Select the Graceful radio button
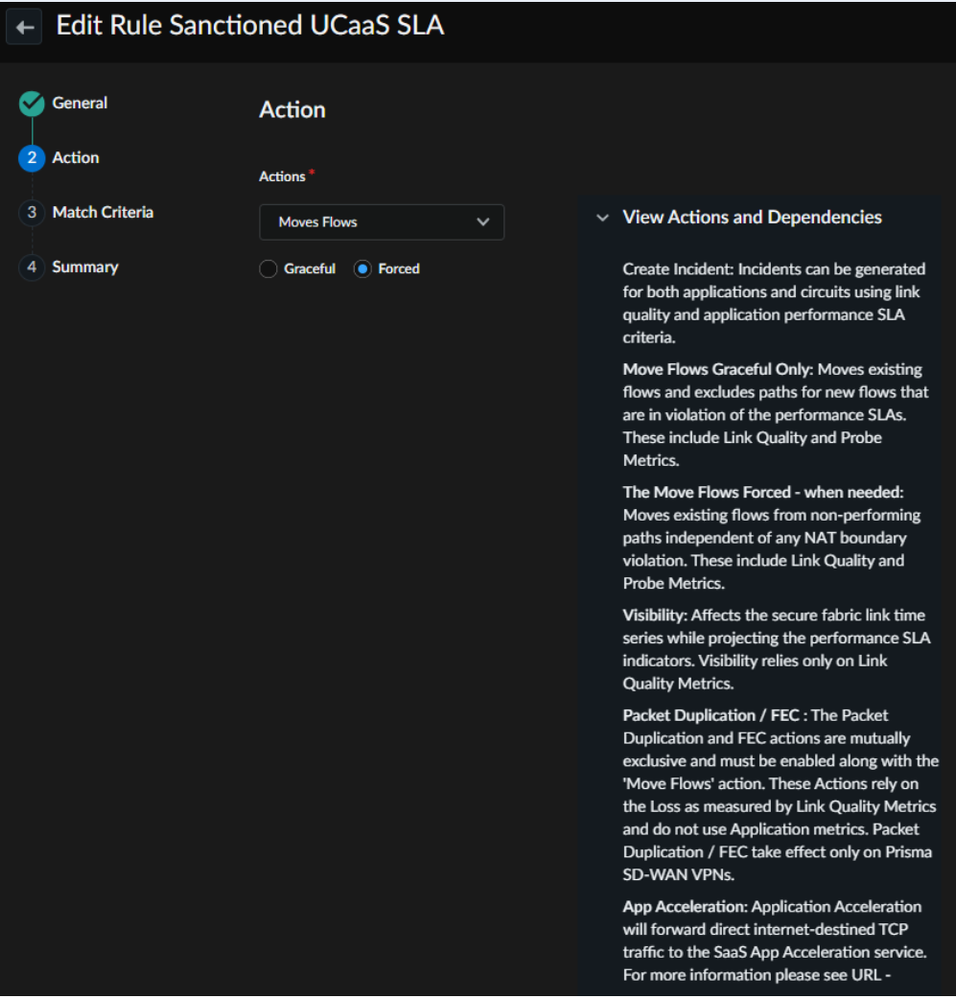The width and height of the screenshot is (956, 999). [268, 269]
